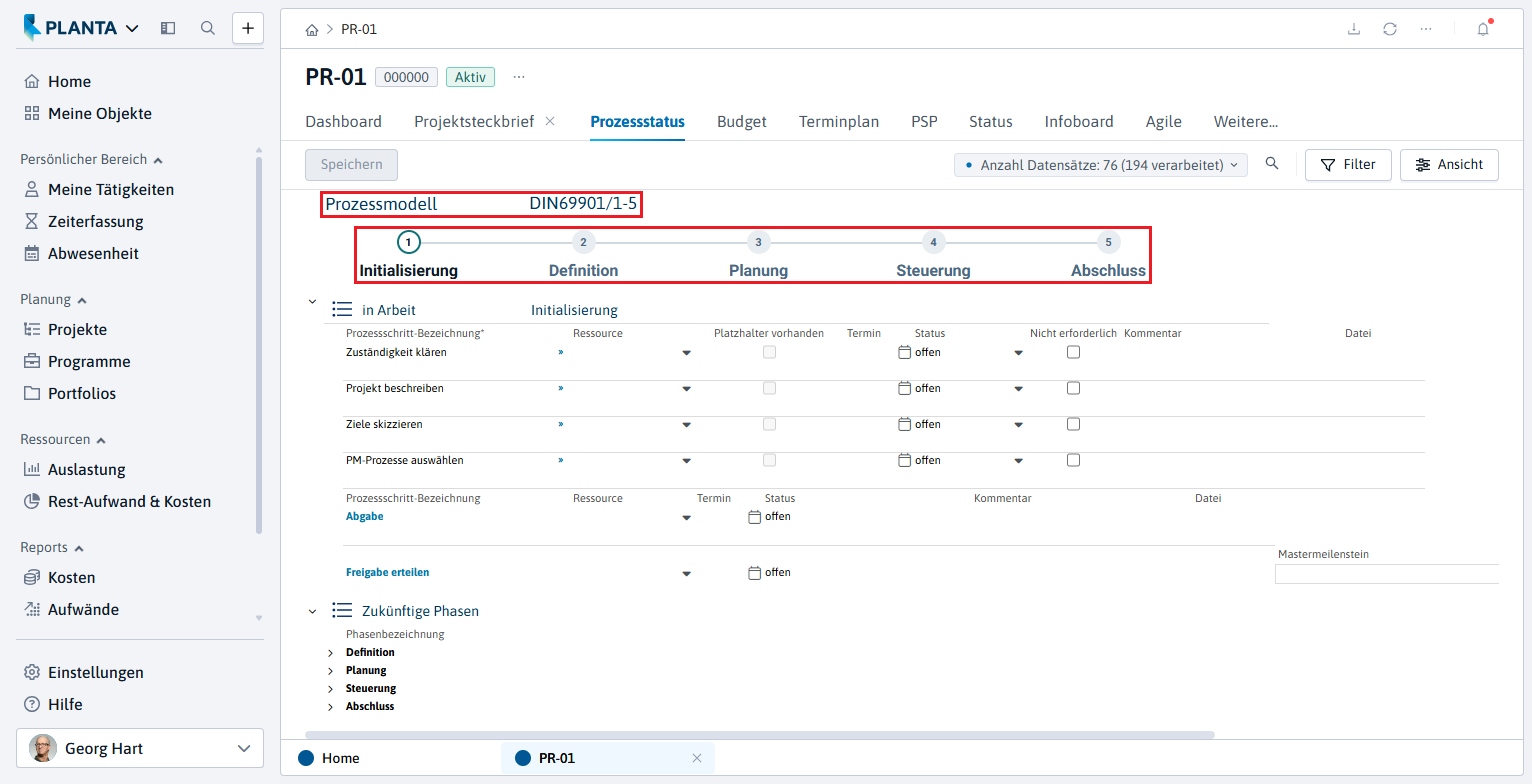Refresh using the reload icon
This screenshot has height=784, width=1532.
1390,29
